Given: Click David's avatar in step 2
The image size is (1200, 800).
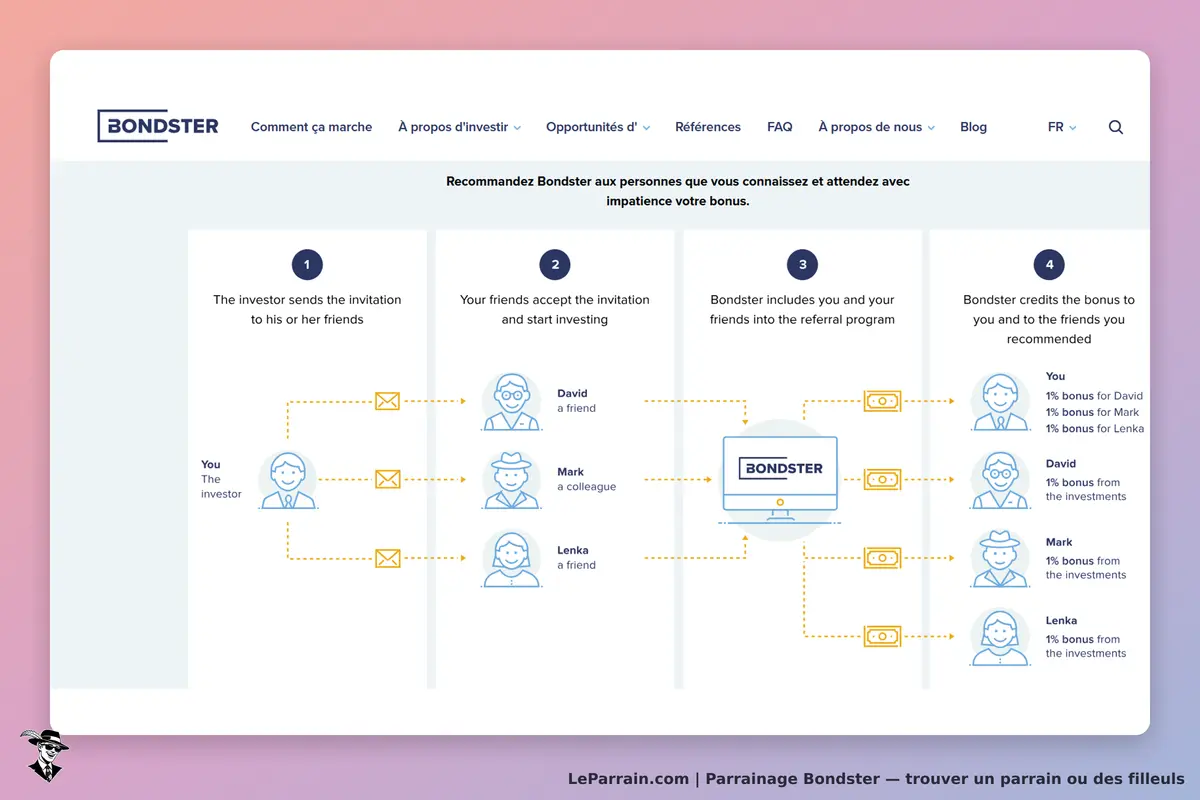Looking at the screenshot, I should coord(511,402).
